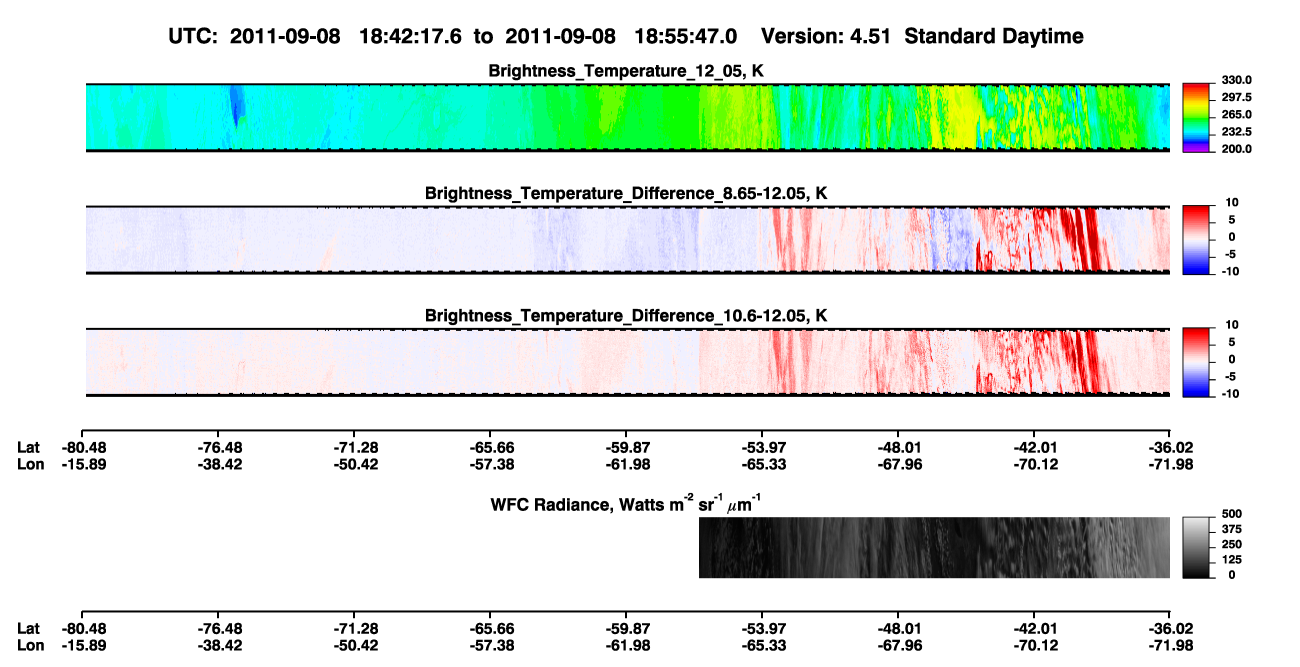Image resolution: width=1300 pixels, height=667 pixels.
Task: Click the 8.65-12.05 difference red-blue color bar
Action: (1196, 239)
